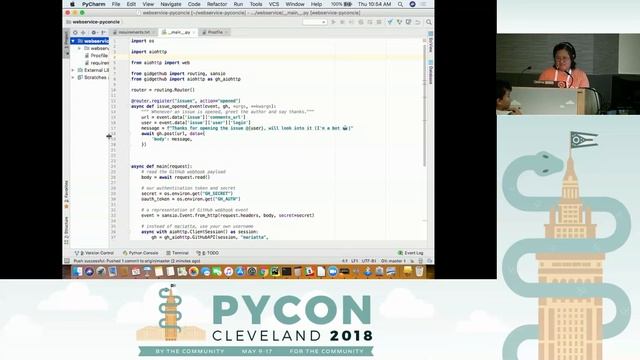This screenshot has height=360, width=640.
Task: Click the VCS Update Project icon
Action: [x=390, y=22]
